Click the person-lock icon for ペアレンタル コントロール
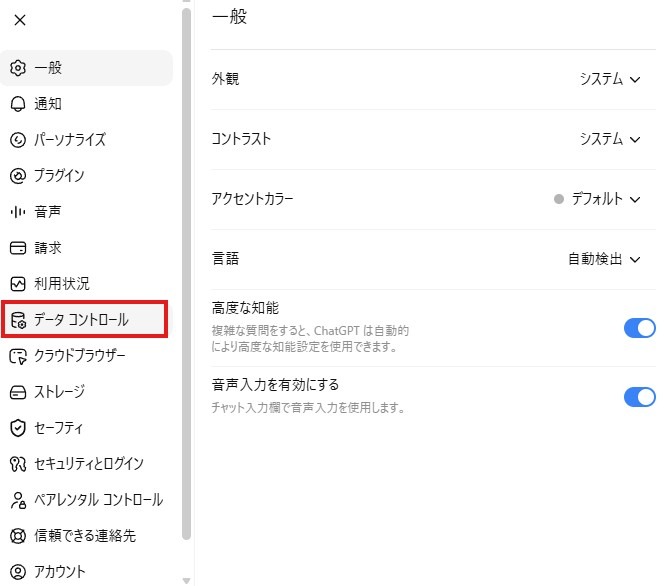 coord(18,500)
